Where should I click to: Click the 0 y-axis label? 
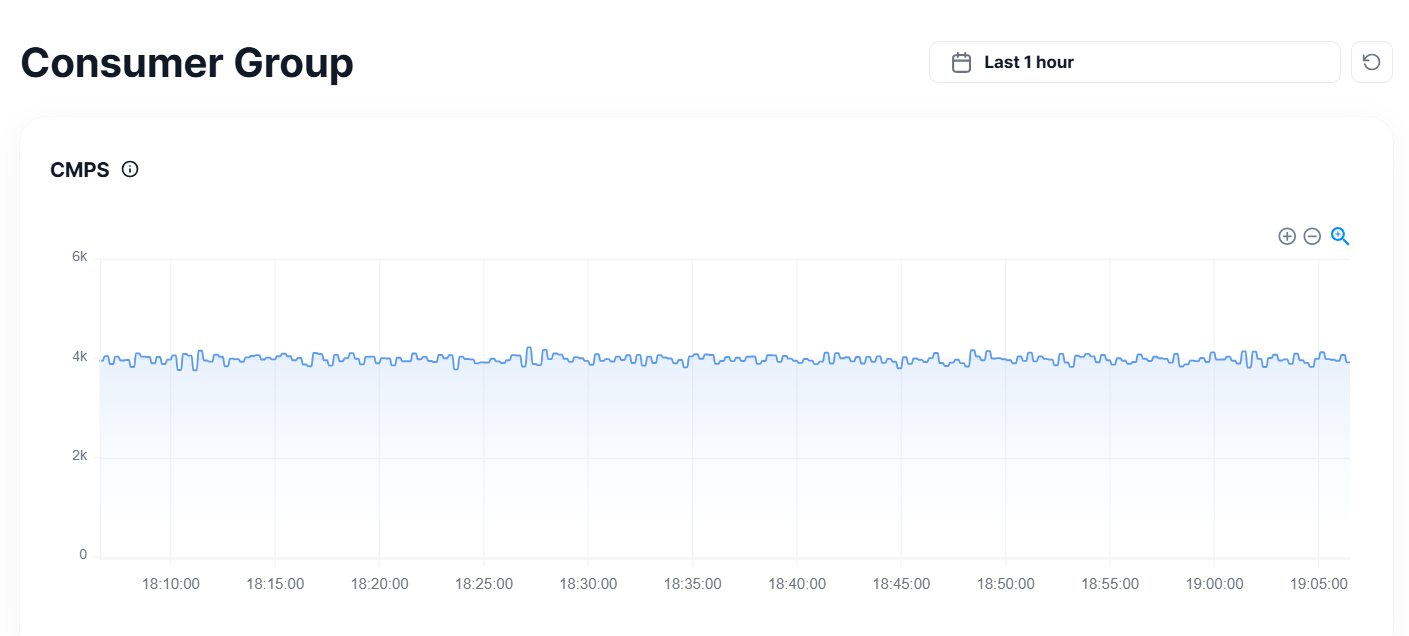83,554
